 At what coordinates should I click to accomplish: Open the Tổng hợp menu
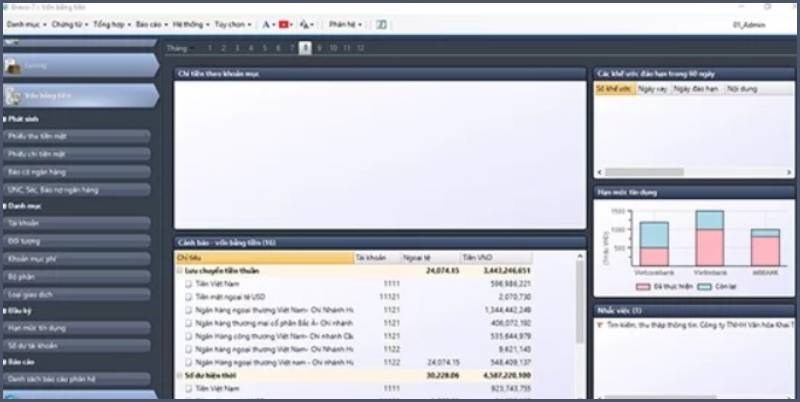pos(112,24)
